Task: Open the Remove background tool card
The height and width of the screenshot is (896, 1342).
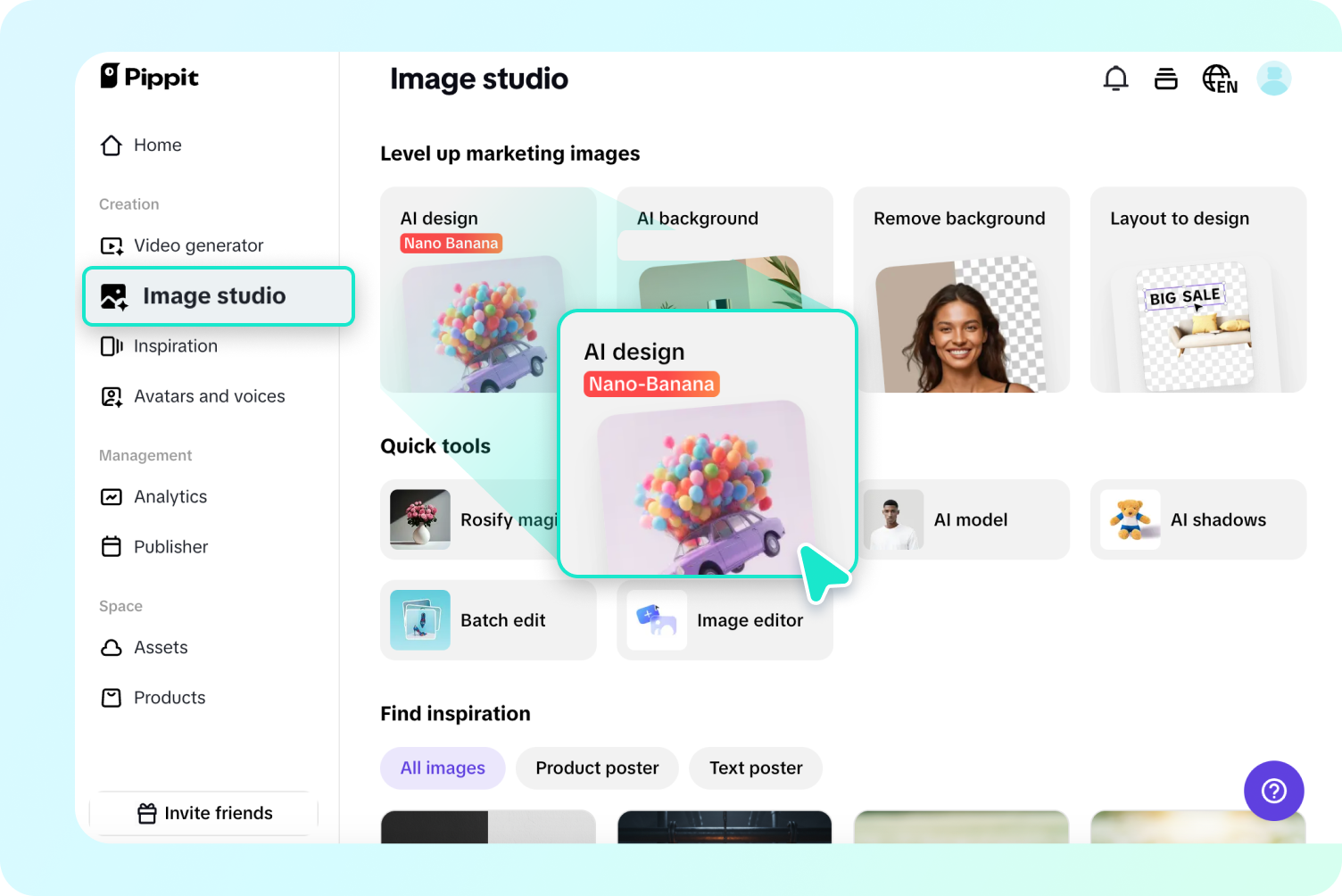Action: [x=961, y=289]
